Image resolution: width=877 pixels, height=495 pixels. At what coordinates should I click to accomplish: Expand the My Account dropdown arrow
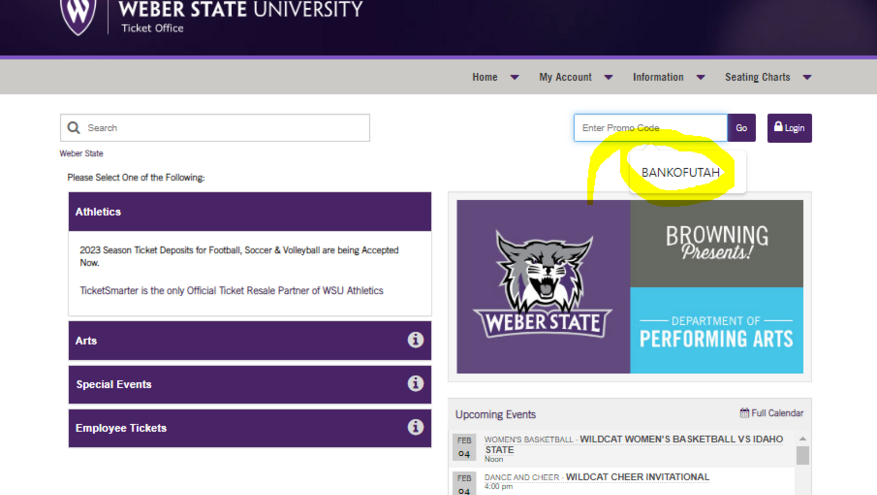pyautogui.click(x=609, y=77)
